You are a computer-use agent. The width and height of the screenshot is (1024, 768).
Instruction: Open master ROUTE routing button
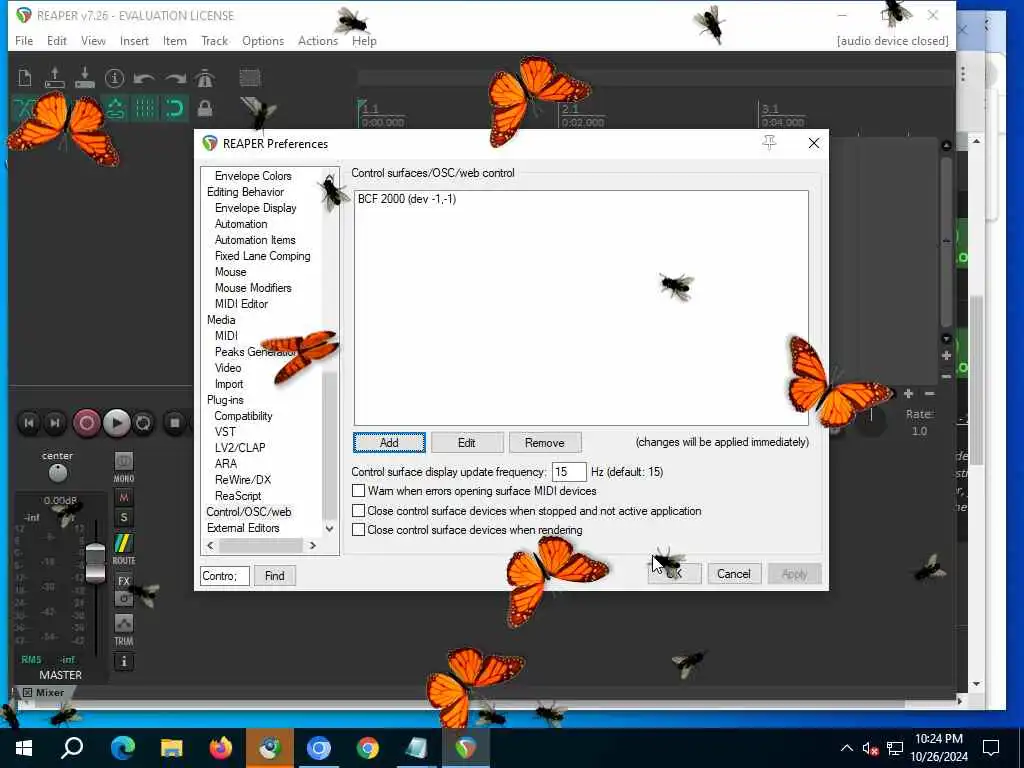tap(123, 543)
